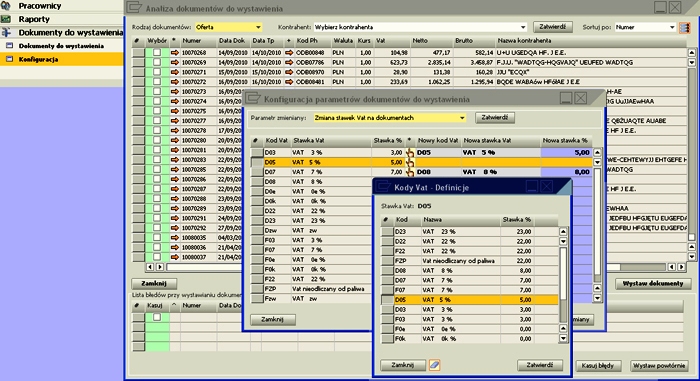Tick the Wybór checkbox for document 10070280
Viewport: 700px width, 381px height.
157,140
